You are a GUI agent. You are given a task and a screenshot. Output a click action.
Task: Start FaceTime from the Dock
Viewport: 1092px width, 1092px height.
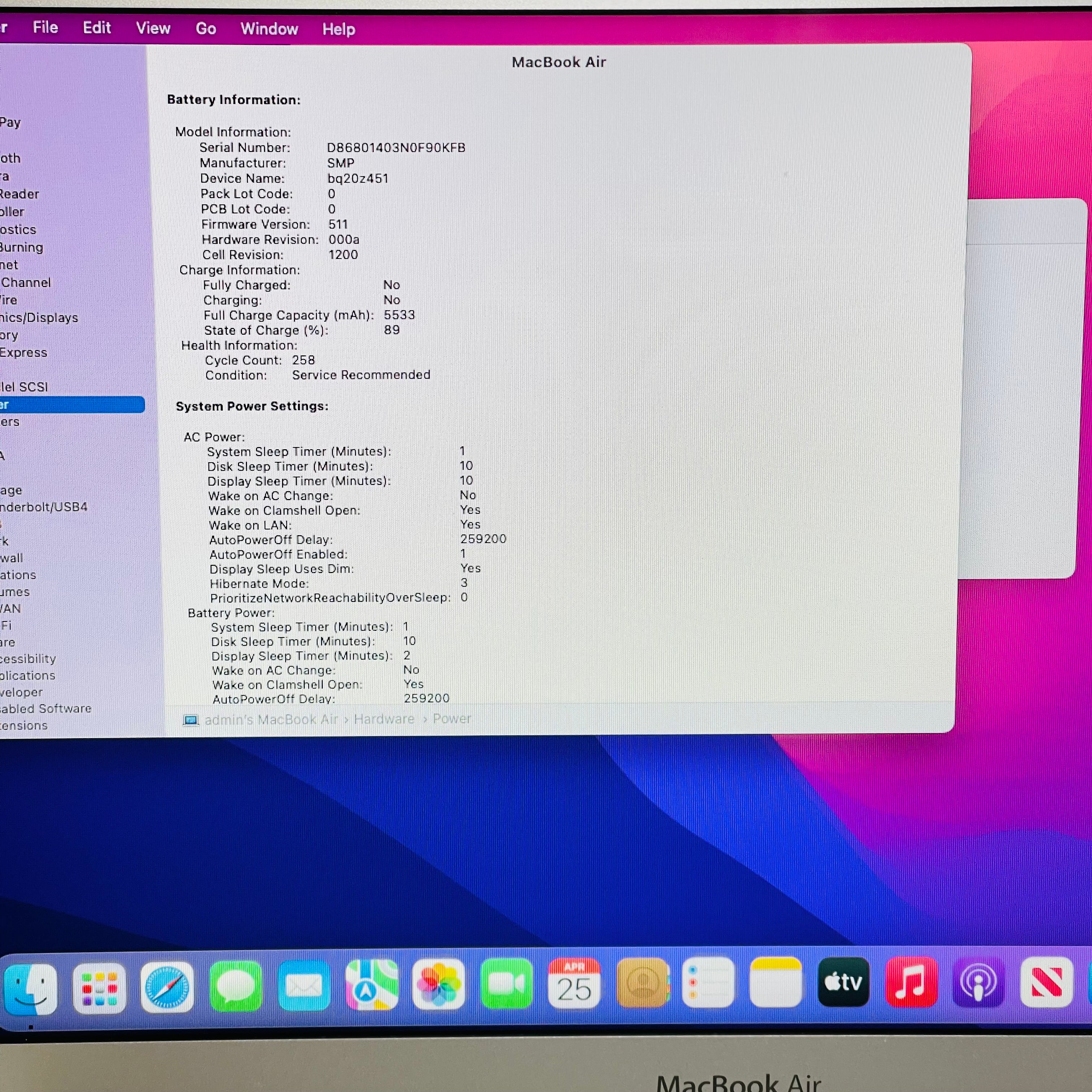click(x=506, y=984)
